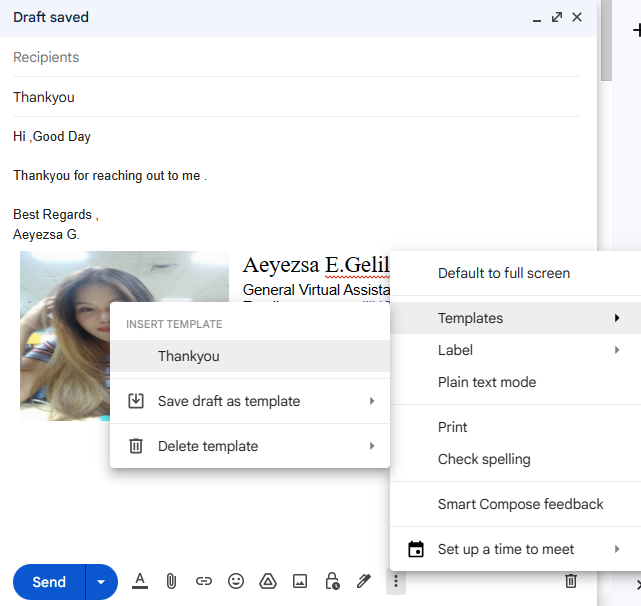Click the signature name 'Aeyezsa E.Gelil'

(x=316, y=265)
